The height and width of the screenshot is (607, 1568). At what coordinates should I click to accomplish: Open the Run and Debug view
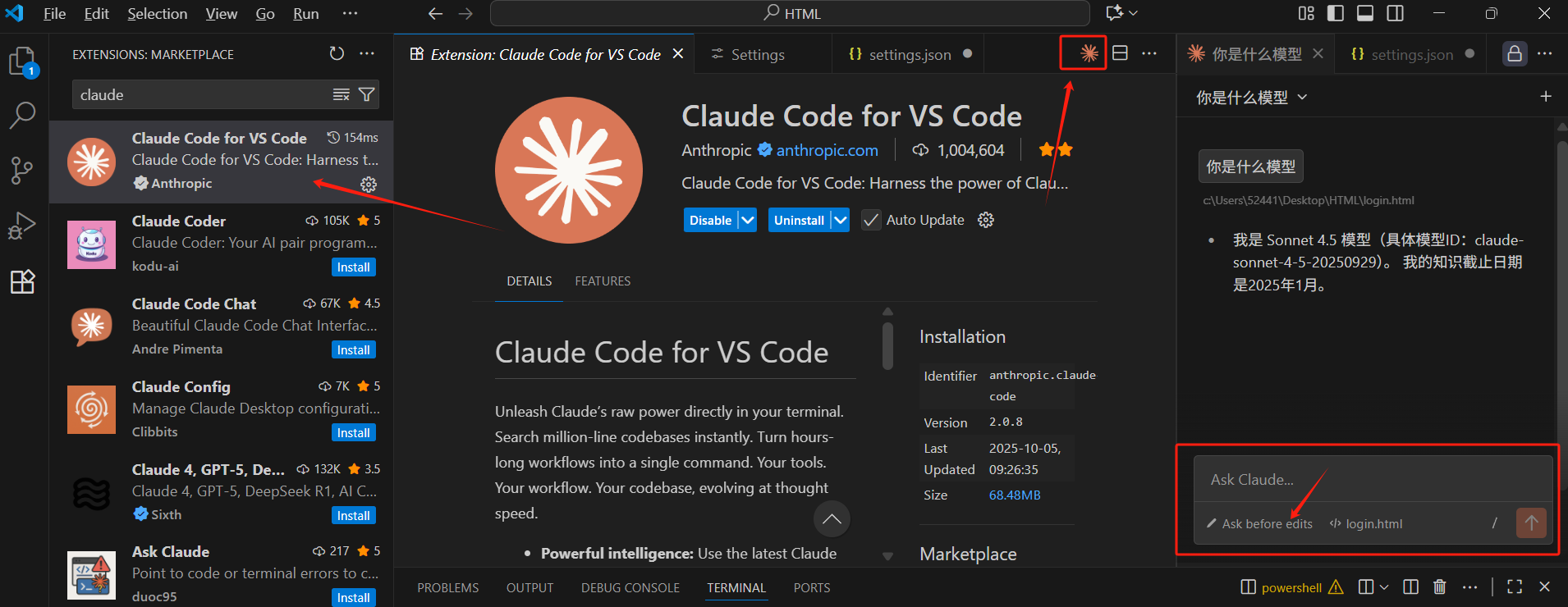[23, 226]
